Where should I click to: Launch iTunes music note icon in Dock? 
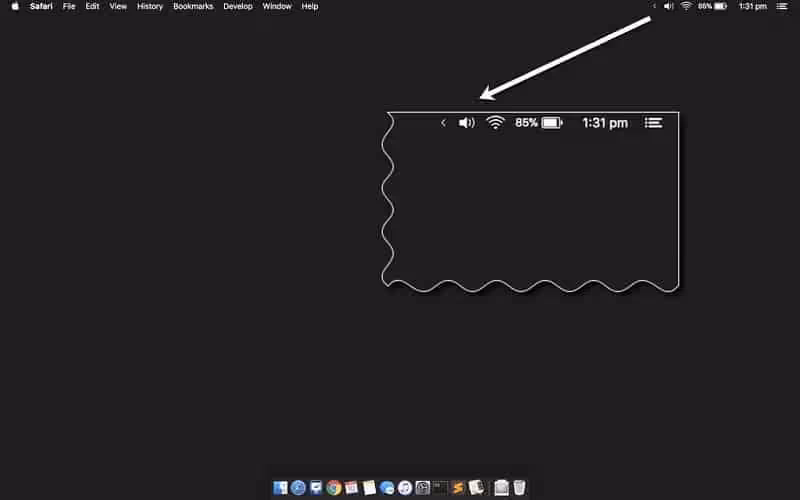point(405,488)
